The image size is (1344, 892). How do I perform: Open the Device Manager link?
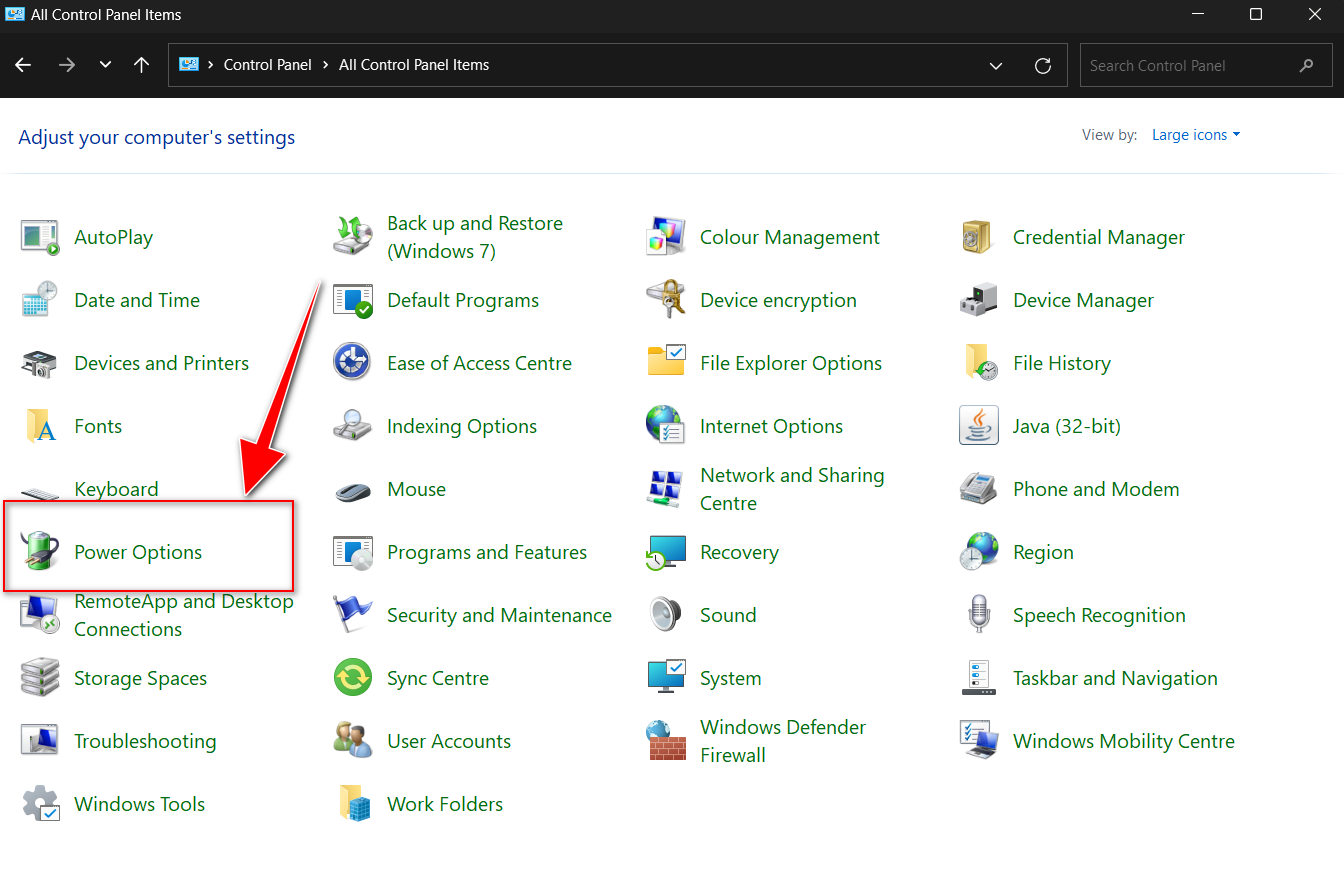1083,301
